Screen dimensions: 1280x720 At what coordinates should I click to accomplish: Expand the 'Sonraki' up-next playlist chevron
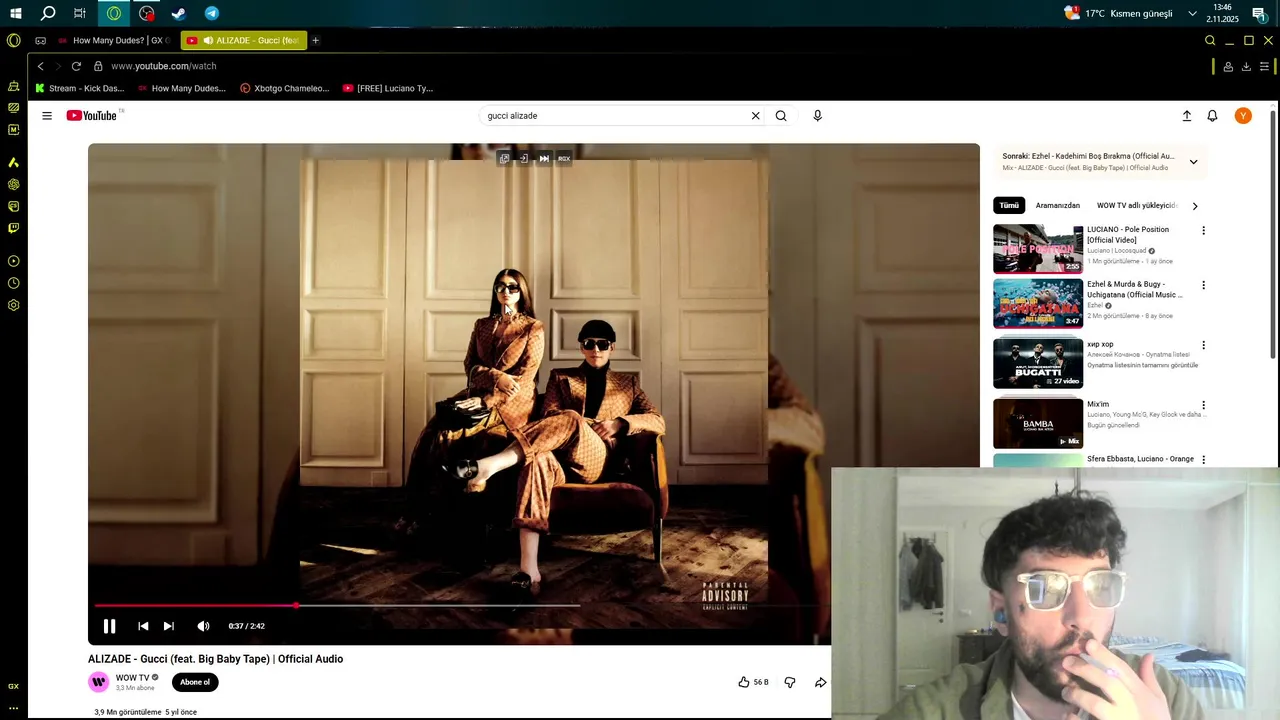point(1193,162)
